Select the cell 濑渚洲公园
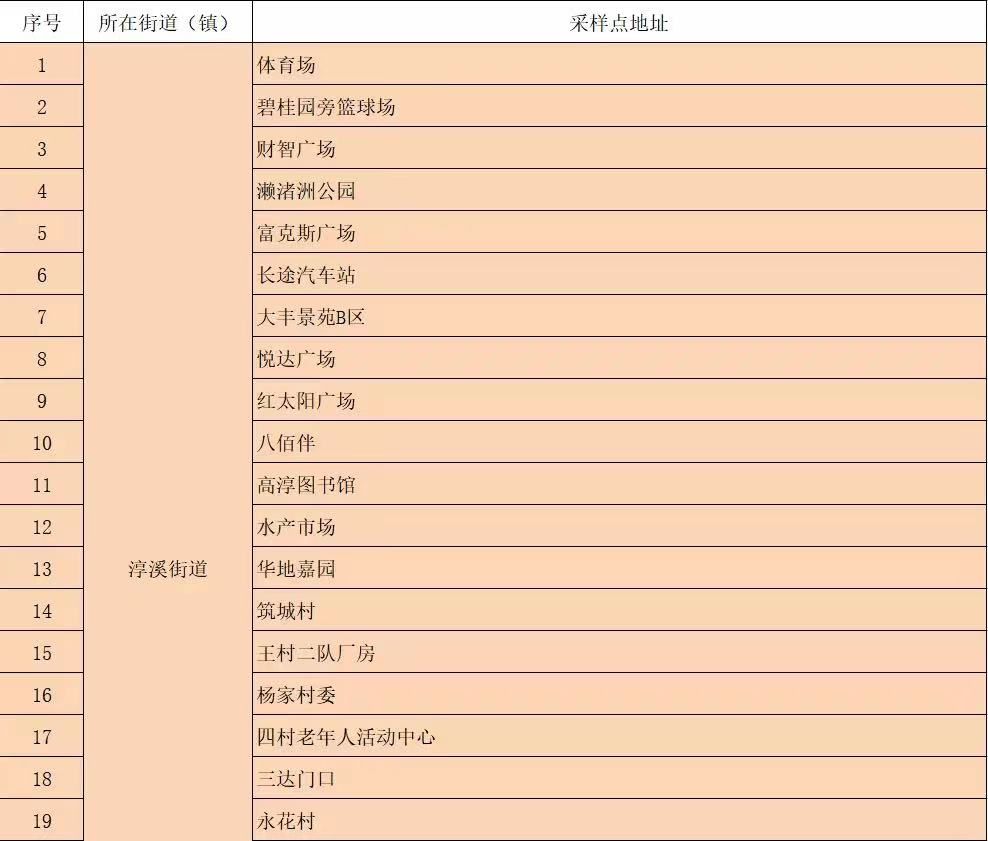988x841 pixels. pos(619,190)
